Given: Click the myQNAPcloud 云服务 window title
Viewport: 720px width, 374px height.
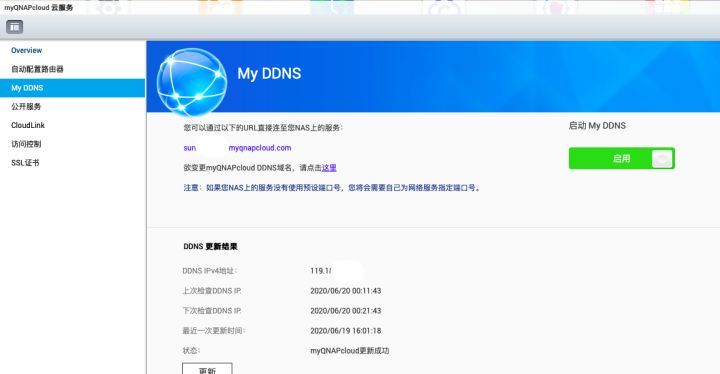Looking at the screenshot, I should point(39,7).
